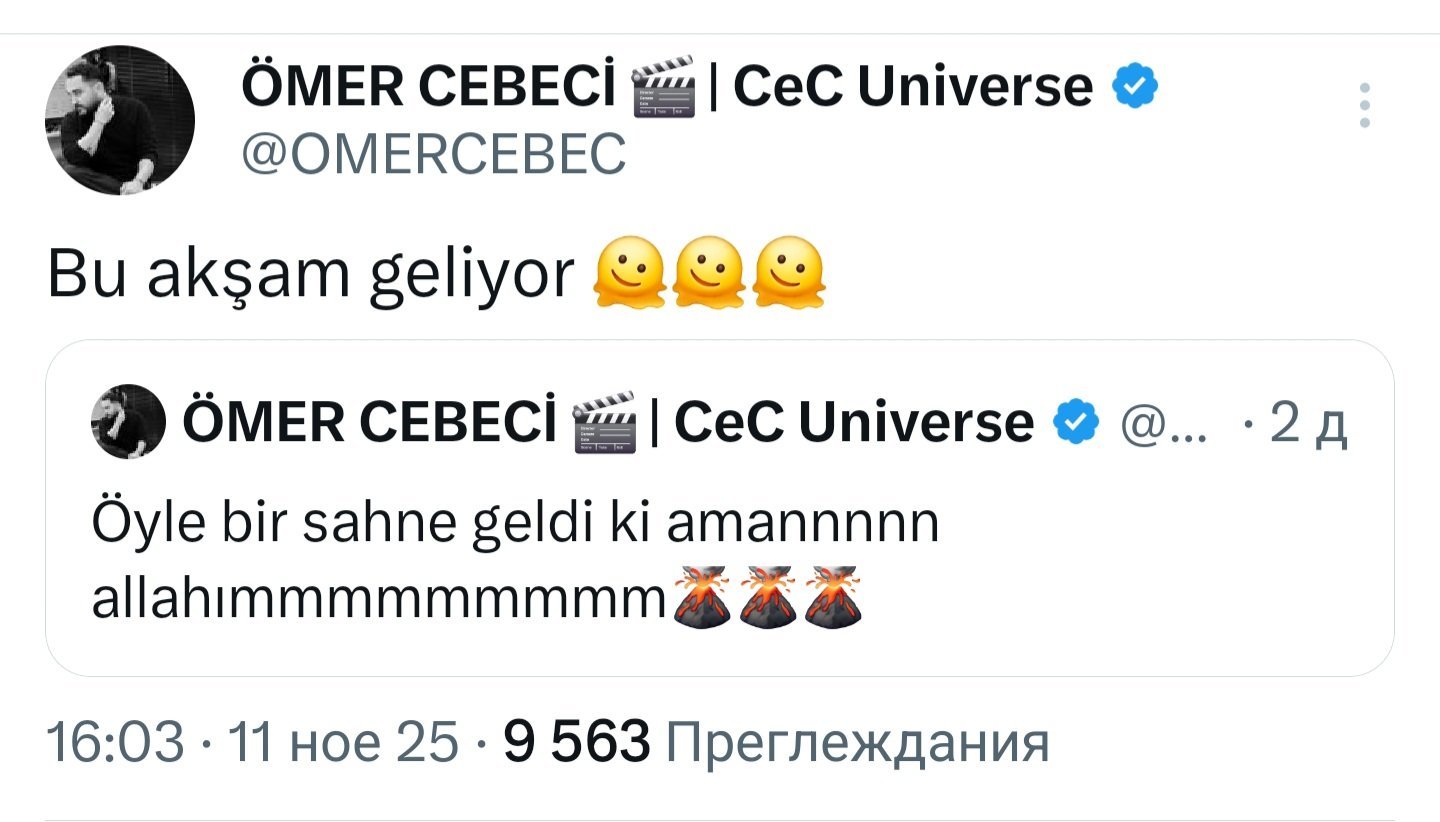Click the small avatar in the quoted tweet
Image resolution: width=1440 pixels, height=822 pixels.
(x=129, y=422)
